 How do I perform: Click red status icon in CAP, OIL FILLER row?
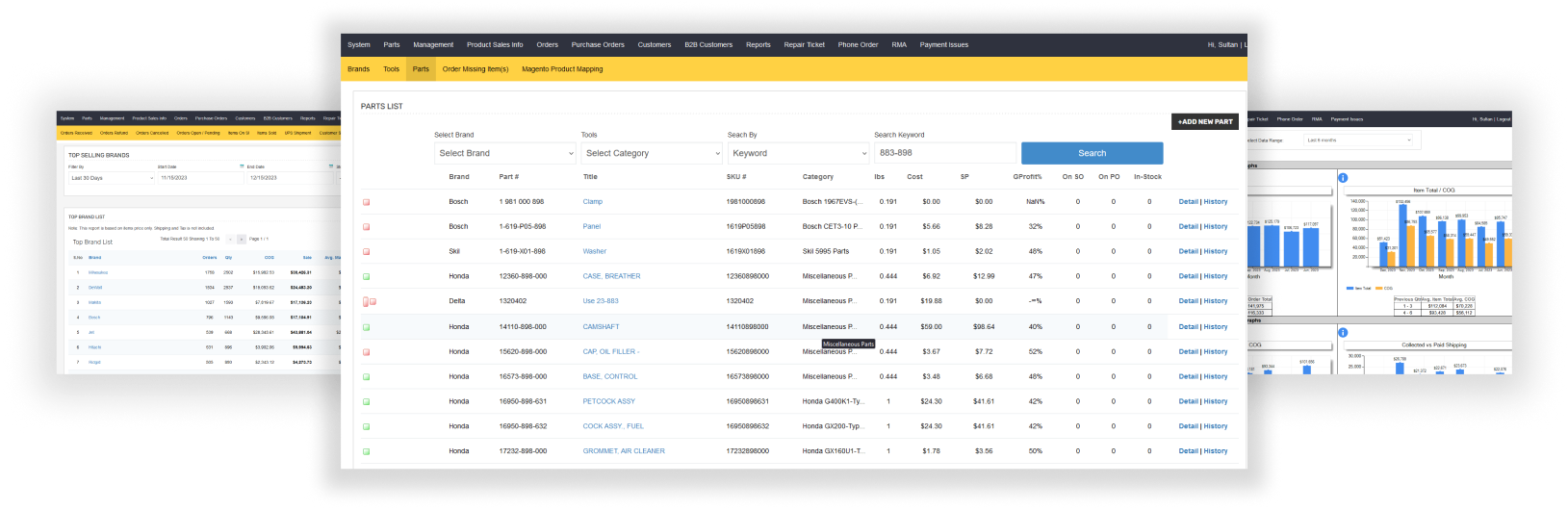click(366, 352)
